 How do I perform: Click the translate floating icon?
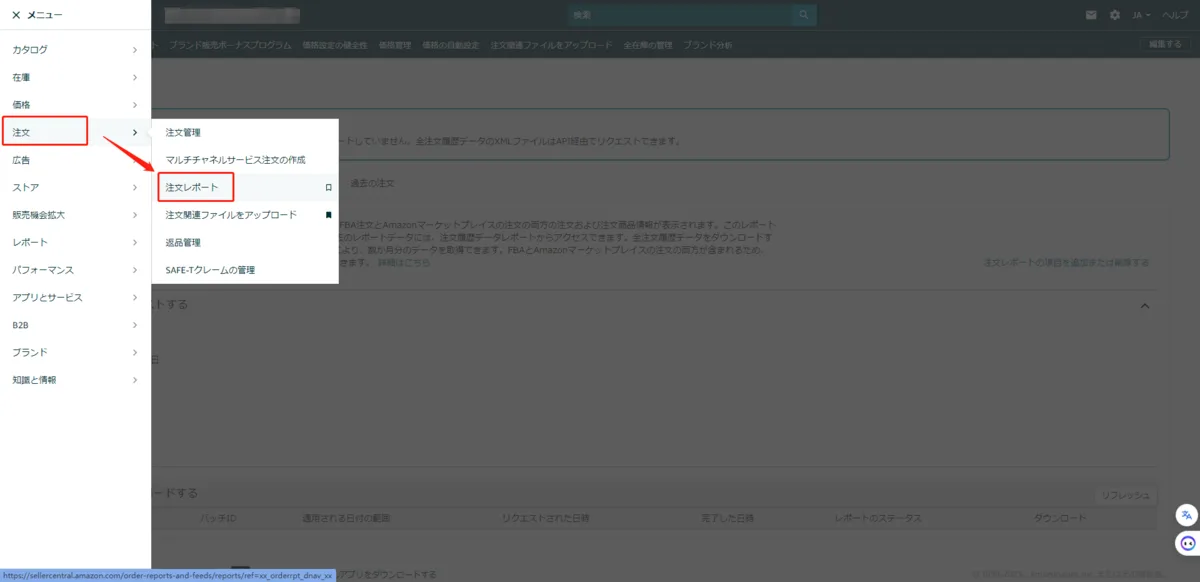pyautogui.click(x=1187, y=514)
